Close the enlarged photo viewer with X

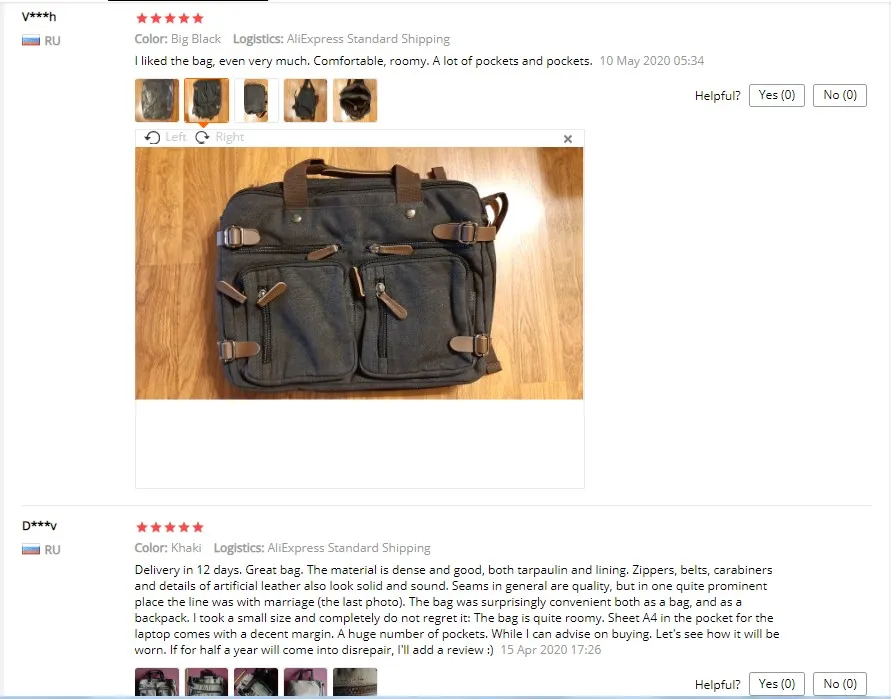tap(568, 139)
